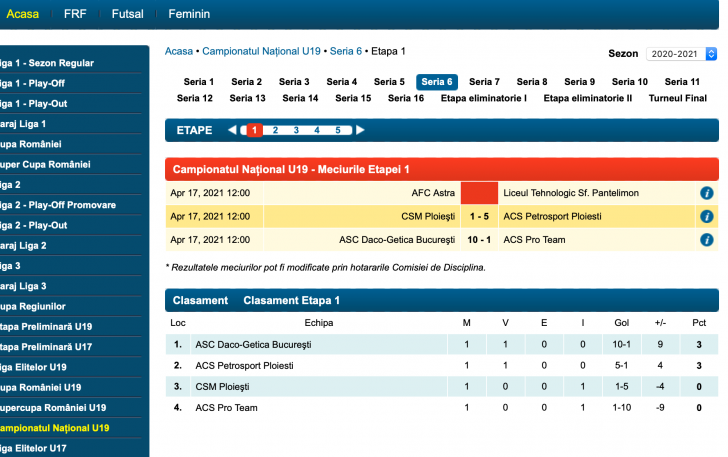Open the Feminin top menu item
The width and height of the screenshot is (728, 457).
point(189,14)
